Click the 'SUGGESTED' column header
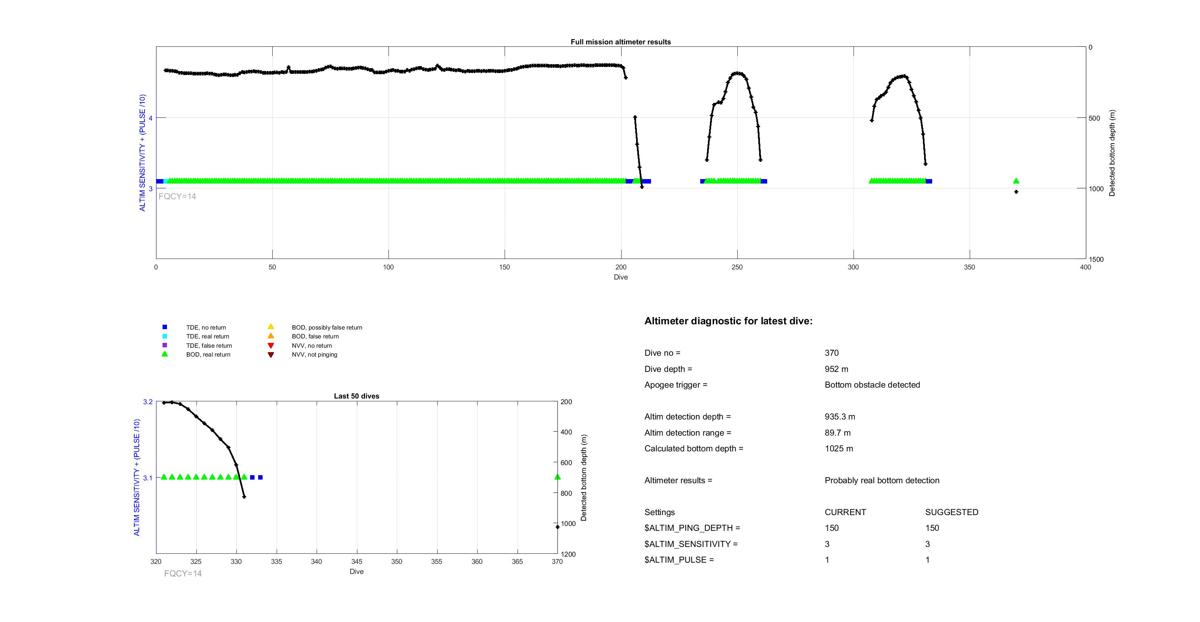This screenshot has width=1200, height=622. [x=952, y=512]
